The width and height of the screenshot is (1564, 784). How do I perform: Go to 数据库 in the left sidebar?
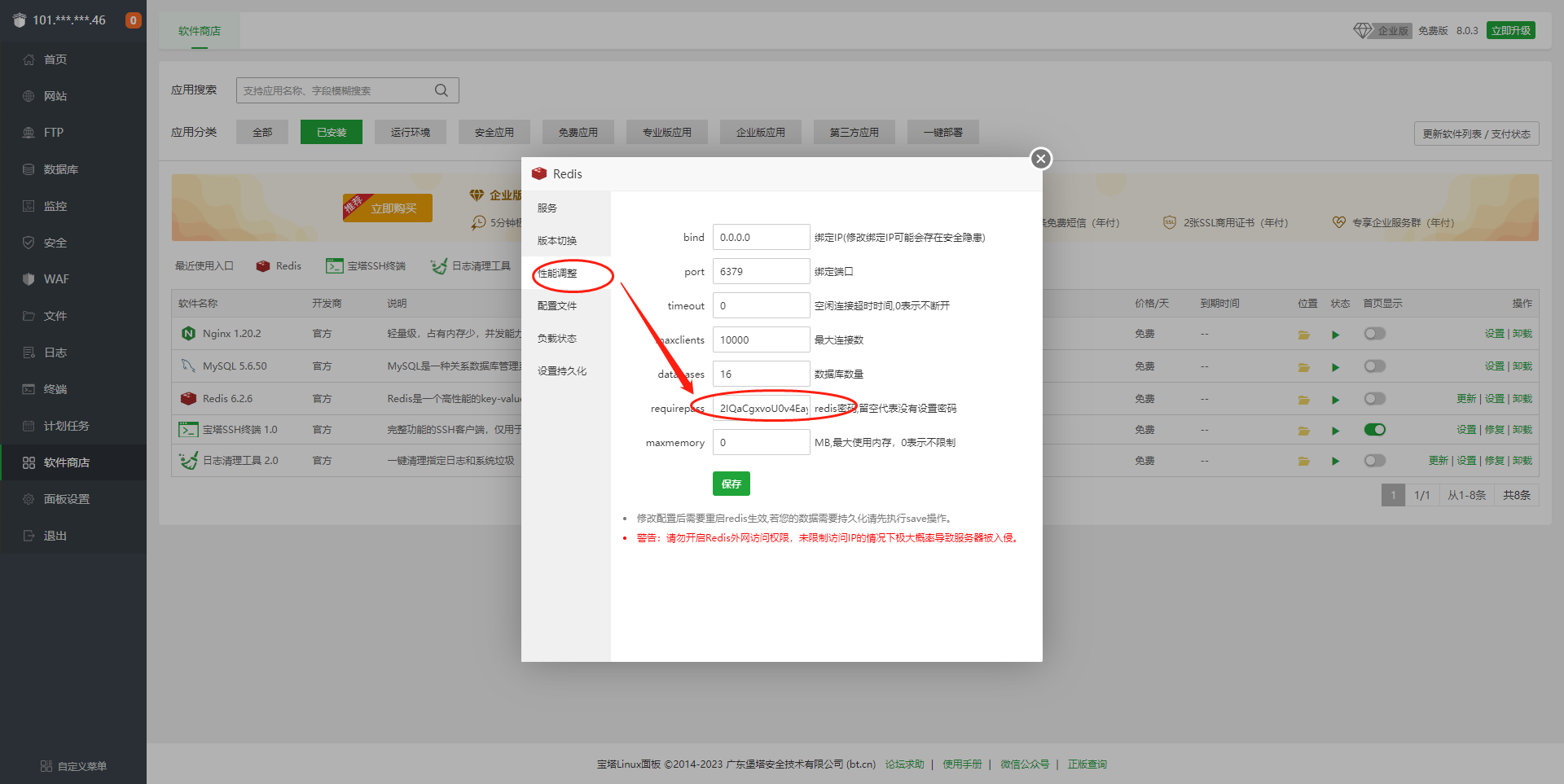(61, 169)
